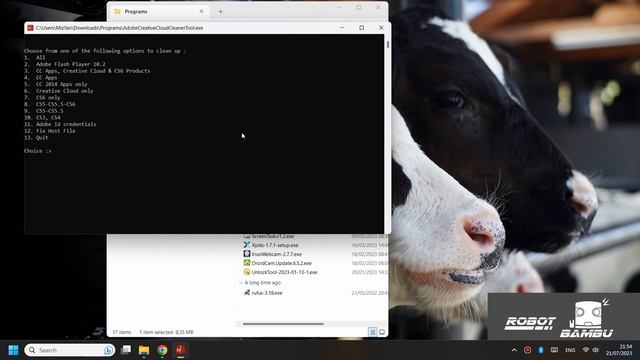Select IriunWebcam-2.7.7.exe file
Screen dimensions: 640x360
coord(276,254)
